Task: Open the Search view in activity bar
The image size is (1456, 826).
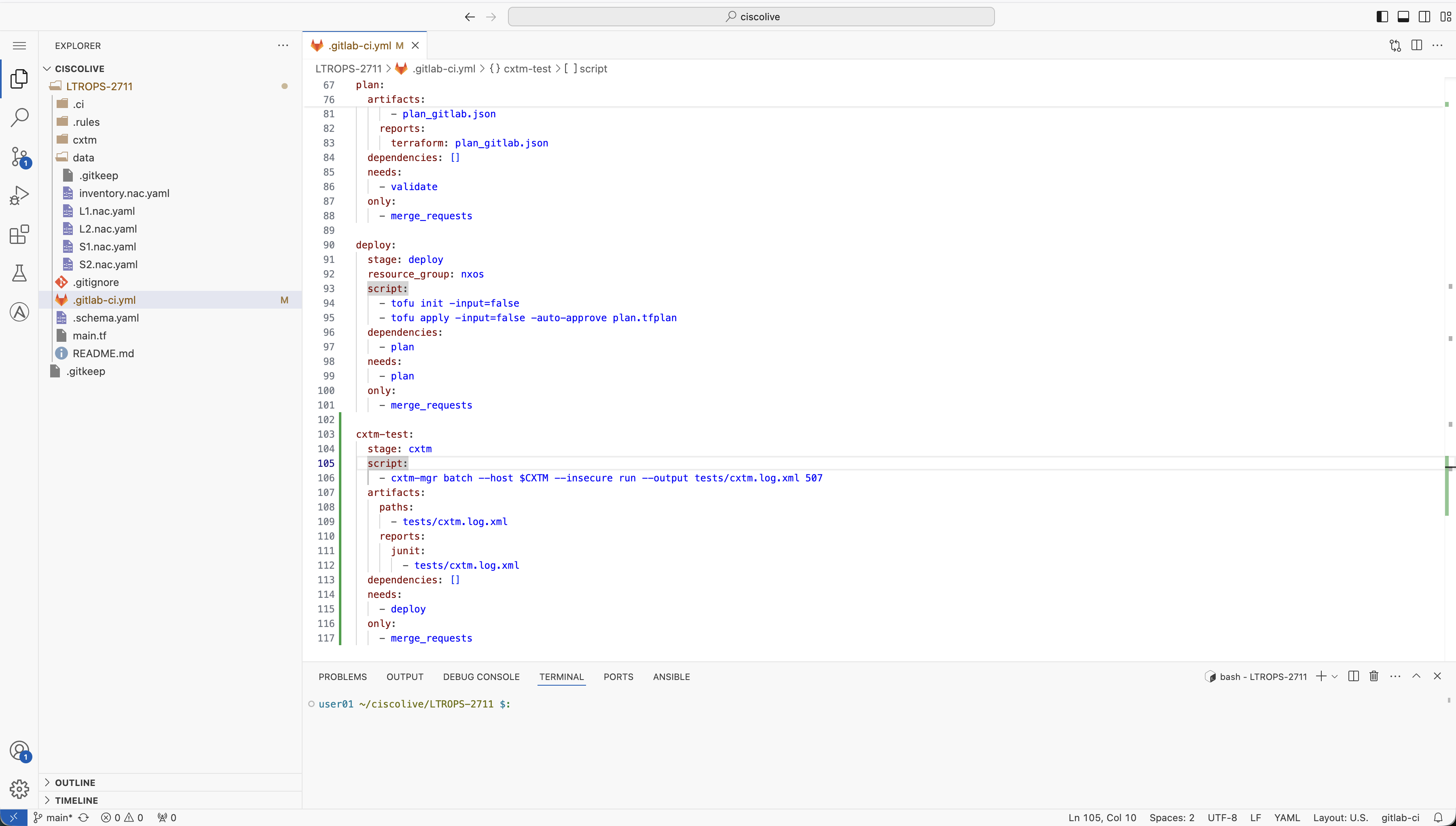Action: [19, 117]
